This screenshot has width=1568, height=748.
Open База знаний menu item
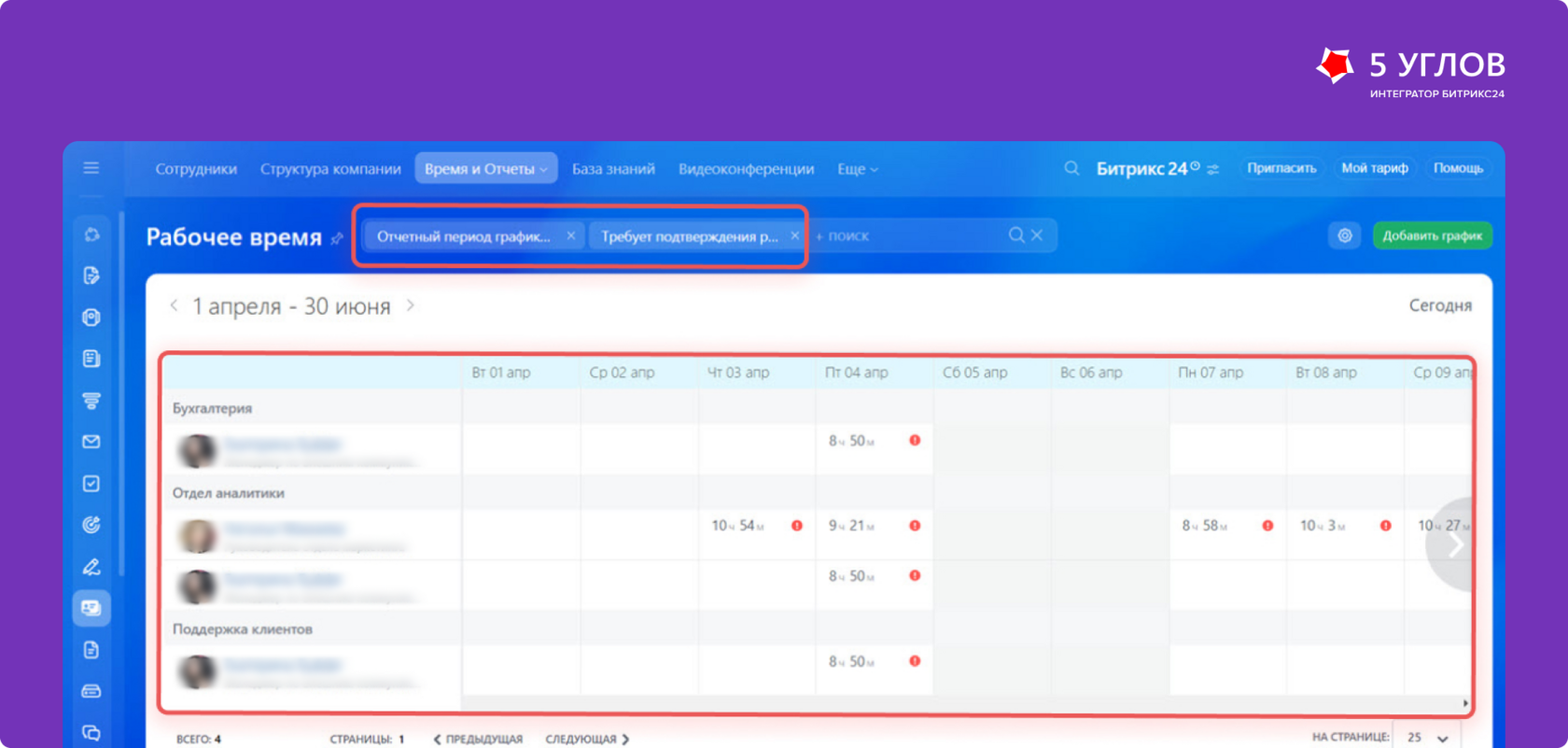613,169
